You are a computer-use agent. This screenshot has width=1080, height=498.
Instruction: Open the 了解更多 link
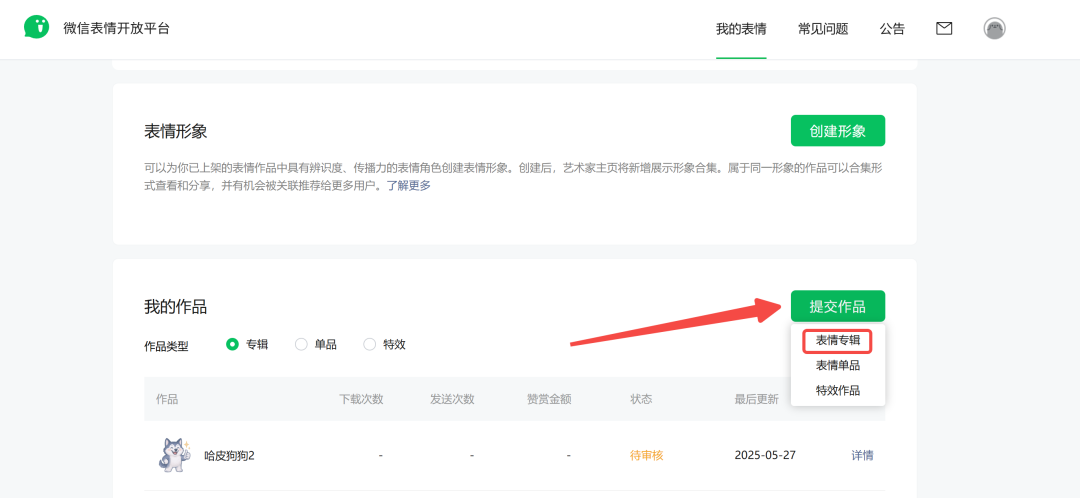[x=408, y=185]
